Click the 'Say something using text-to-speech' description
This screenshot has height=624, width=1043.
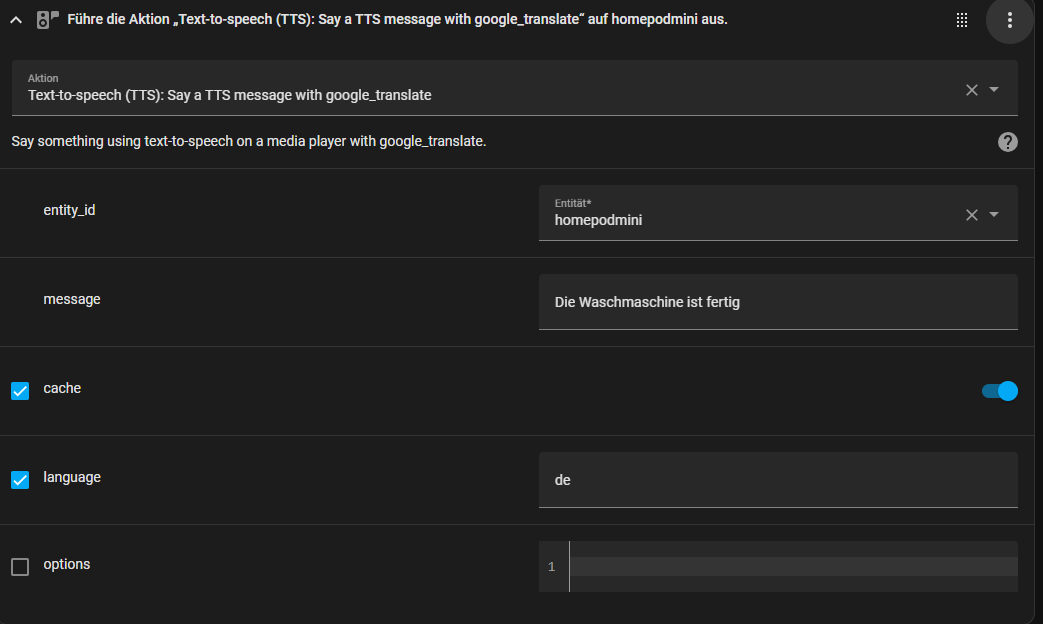249,142
